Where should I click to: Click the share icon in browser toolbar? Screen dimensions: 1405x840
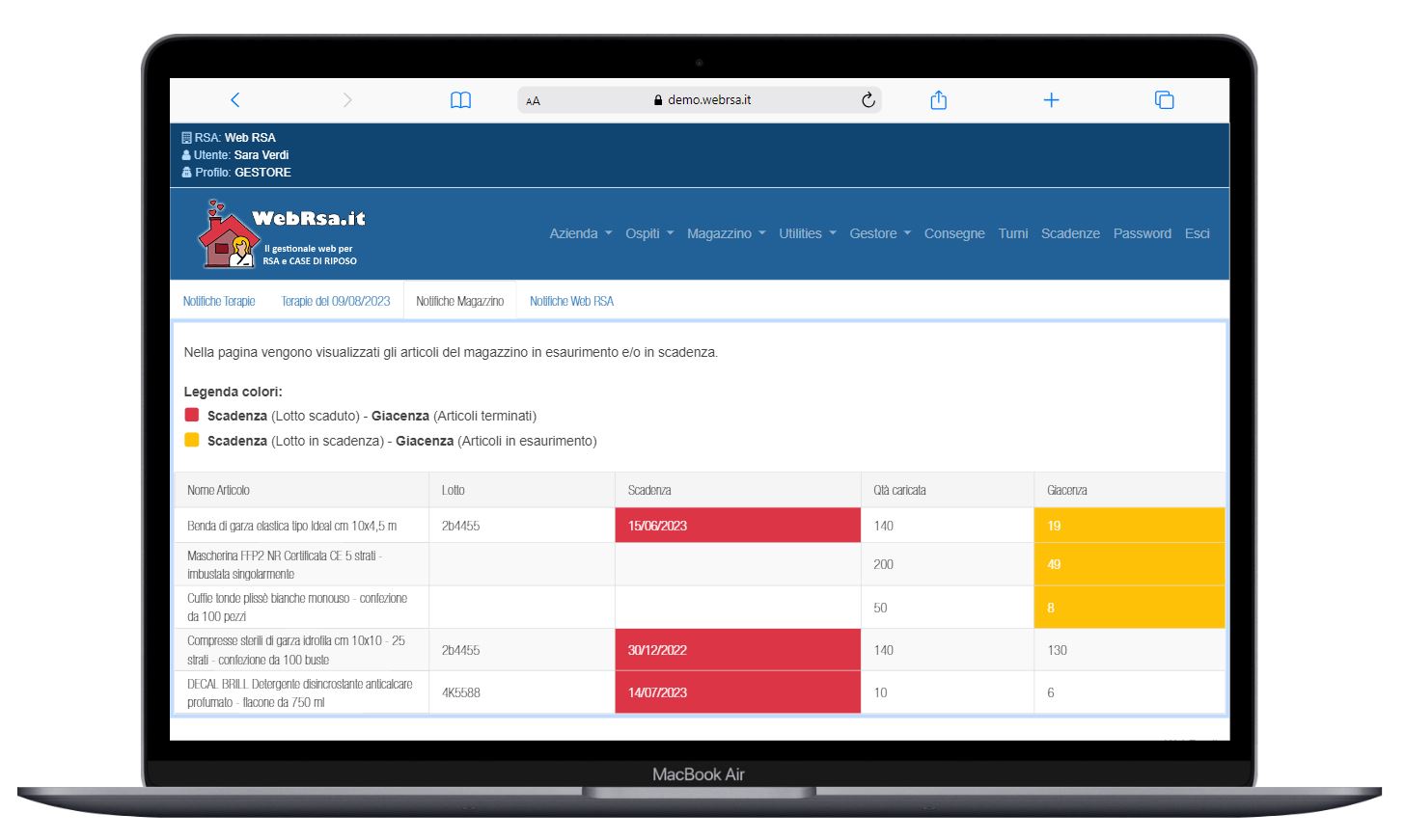(938, 100)
